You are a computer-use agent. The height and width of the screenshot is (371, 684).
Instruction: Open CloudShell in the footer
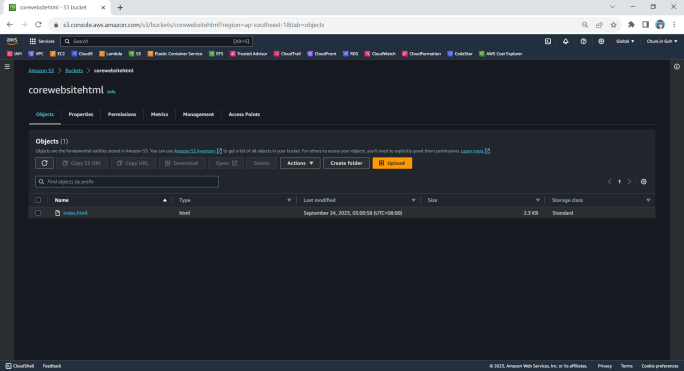(20, 366)
